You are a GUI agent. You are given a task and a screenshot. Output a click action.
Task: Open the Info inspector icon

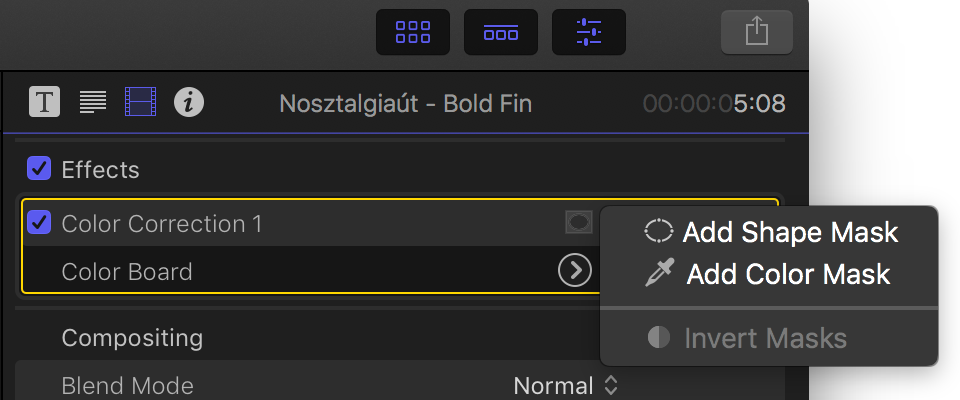click(189, 102)
